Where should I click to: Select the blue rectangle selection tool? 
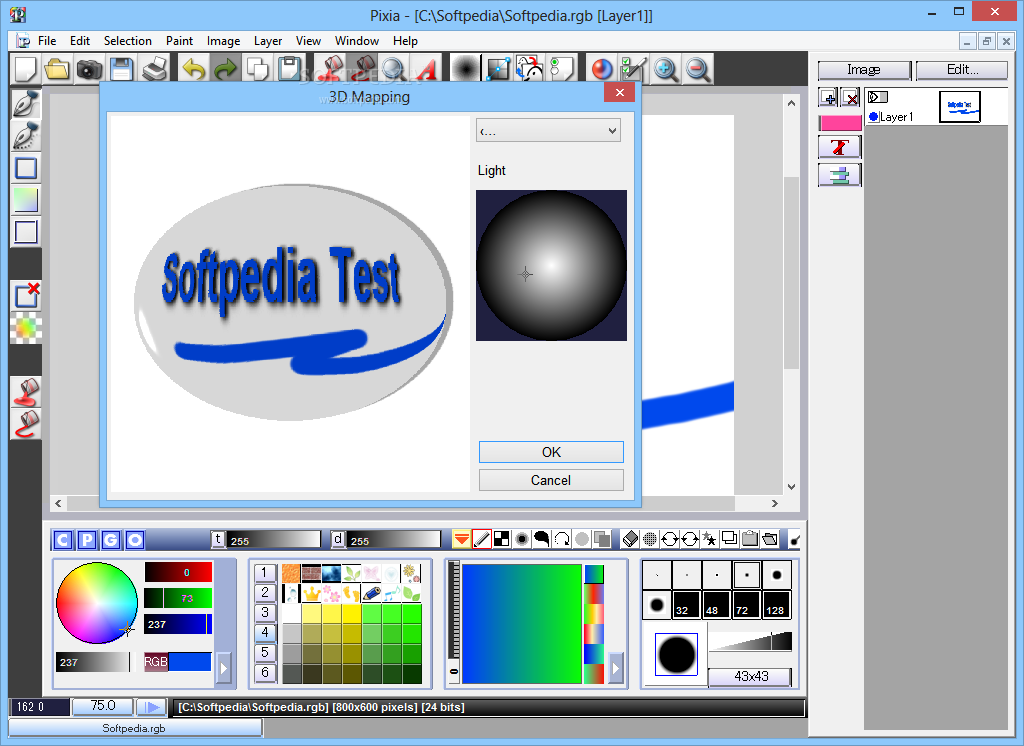click(25, 168)
